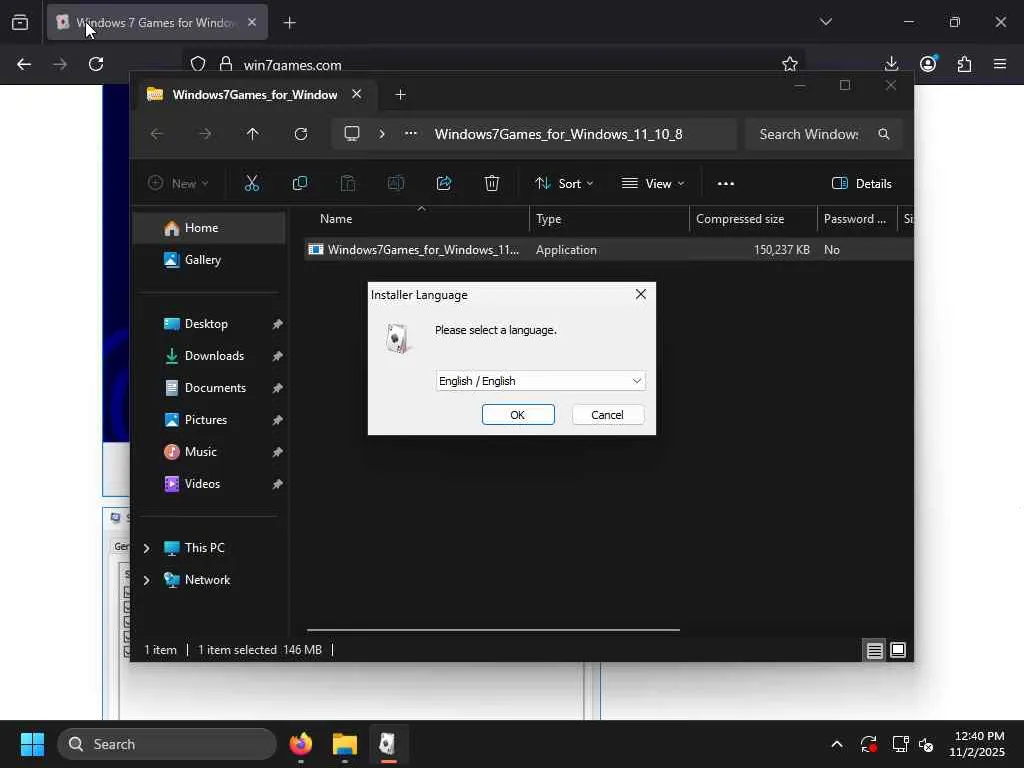Show hidden breadcrumb path ellipsis

(x=411, y=134)
